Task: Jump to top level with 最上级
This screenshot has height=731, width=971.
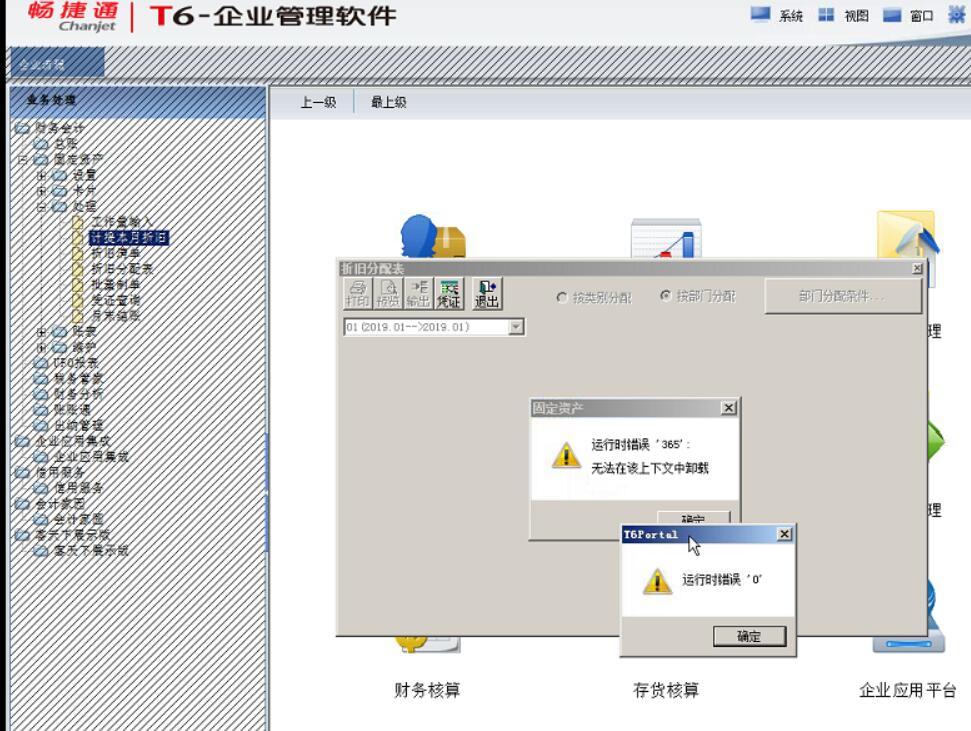Action: click(x=389, y=102)
